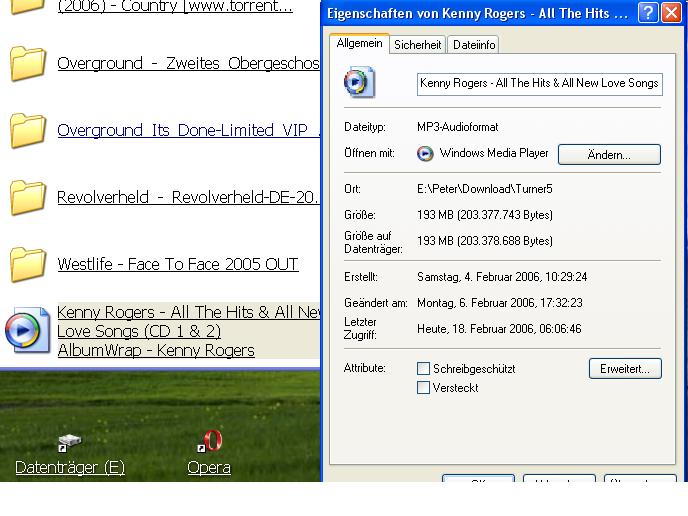
Task: Click the Heute, 18. Februar 2006 access date
Action: [499, 329]
